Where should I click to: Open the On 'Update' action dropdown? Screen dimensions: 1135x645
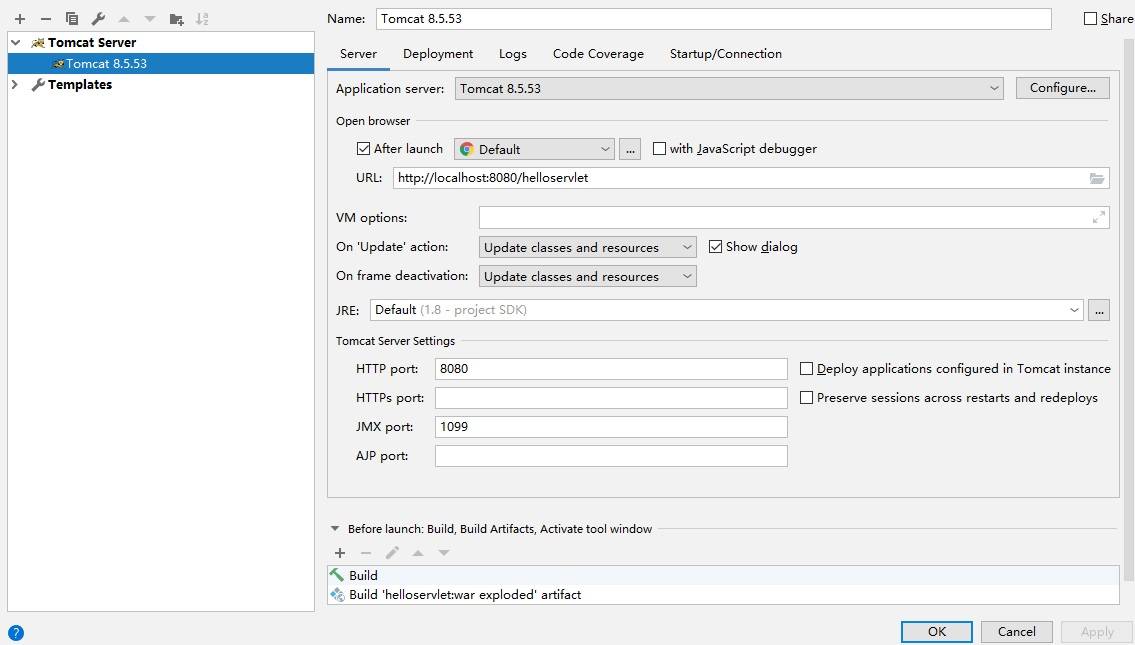coord(588,247)
